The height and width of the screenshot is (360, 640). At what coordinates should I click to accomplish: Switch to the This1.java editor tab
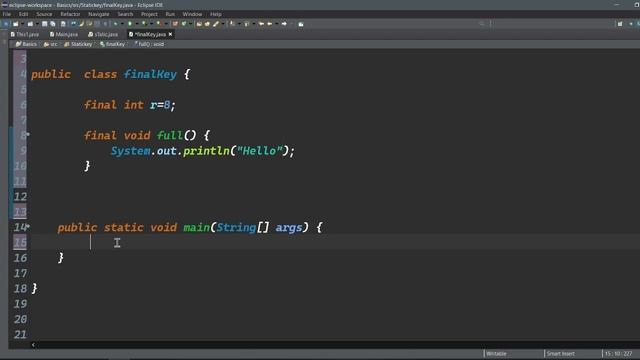click(x=25, y=34)
